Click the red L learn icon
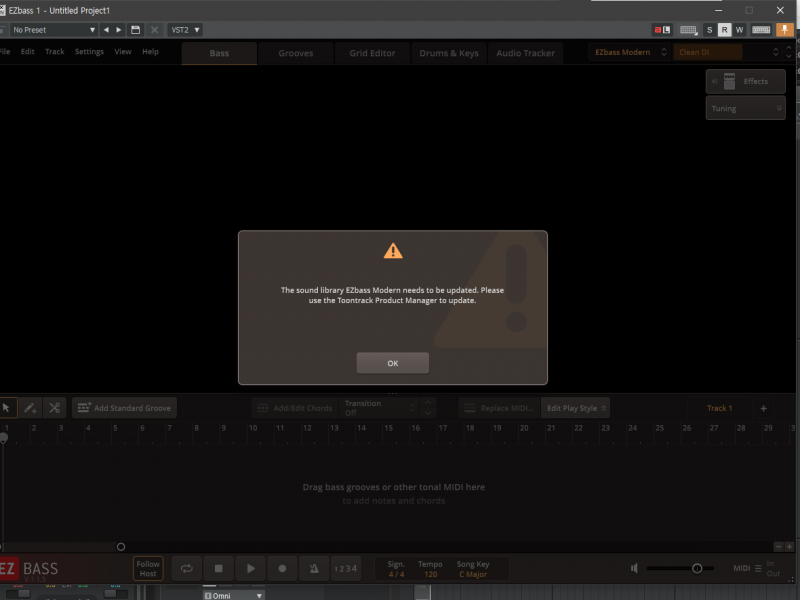 tap(662, 30)
